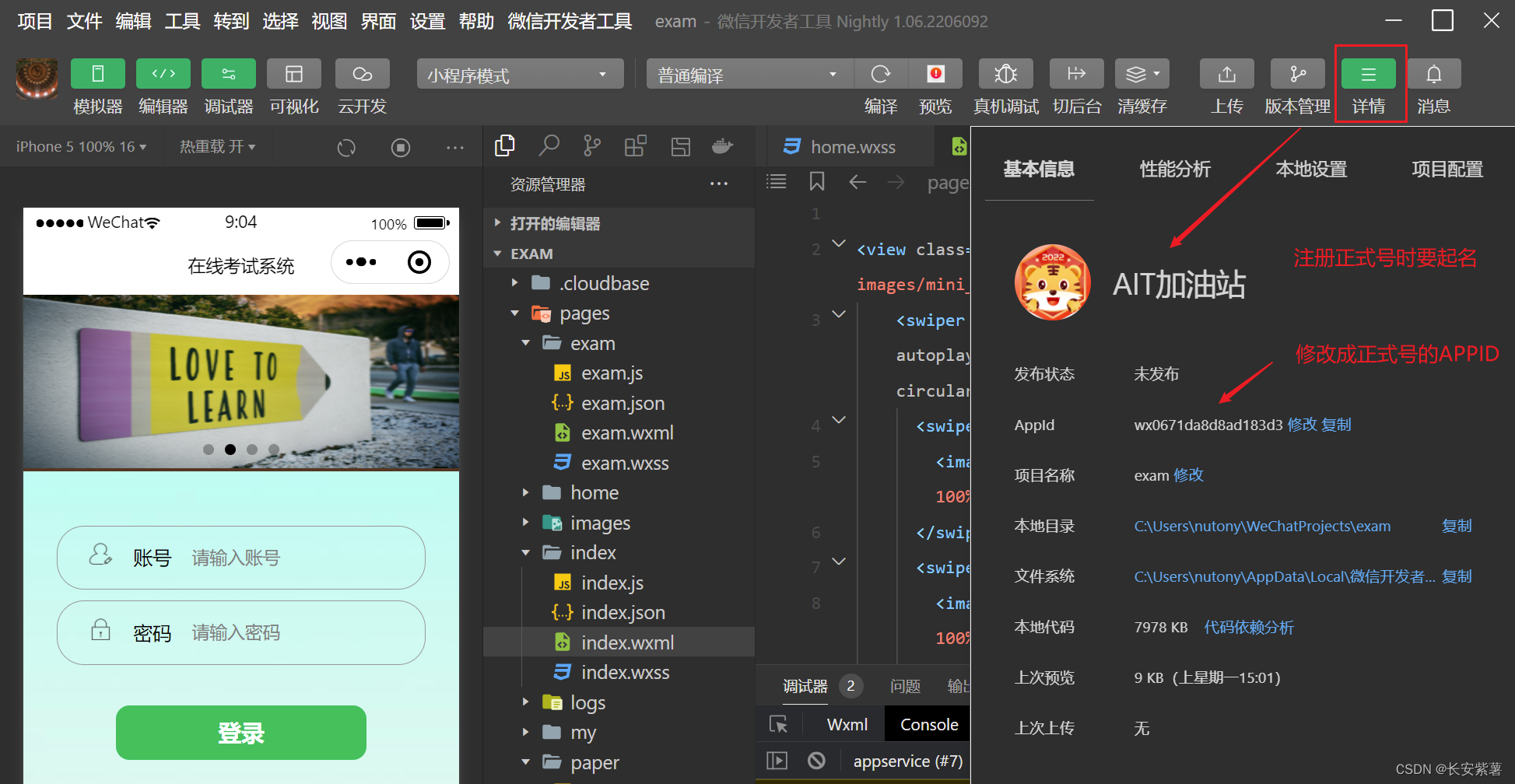The image size is (1515, 784).
Task: Navigate back in editor
Action: click(857, 182)
